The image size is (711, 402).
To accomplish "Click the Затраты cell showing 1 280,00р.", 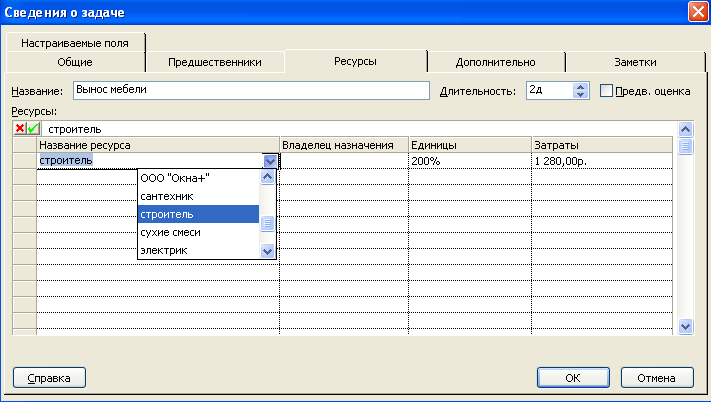I will [x=602, y=161].
